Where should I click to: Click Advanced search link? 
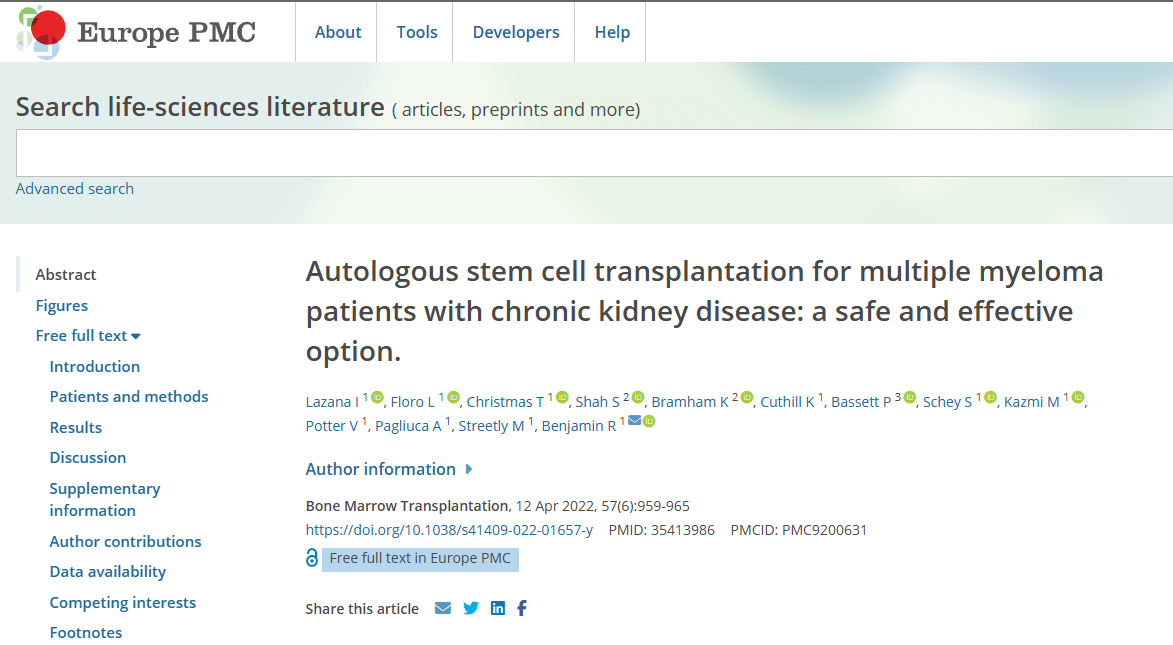coord(75,189)
